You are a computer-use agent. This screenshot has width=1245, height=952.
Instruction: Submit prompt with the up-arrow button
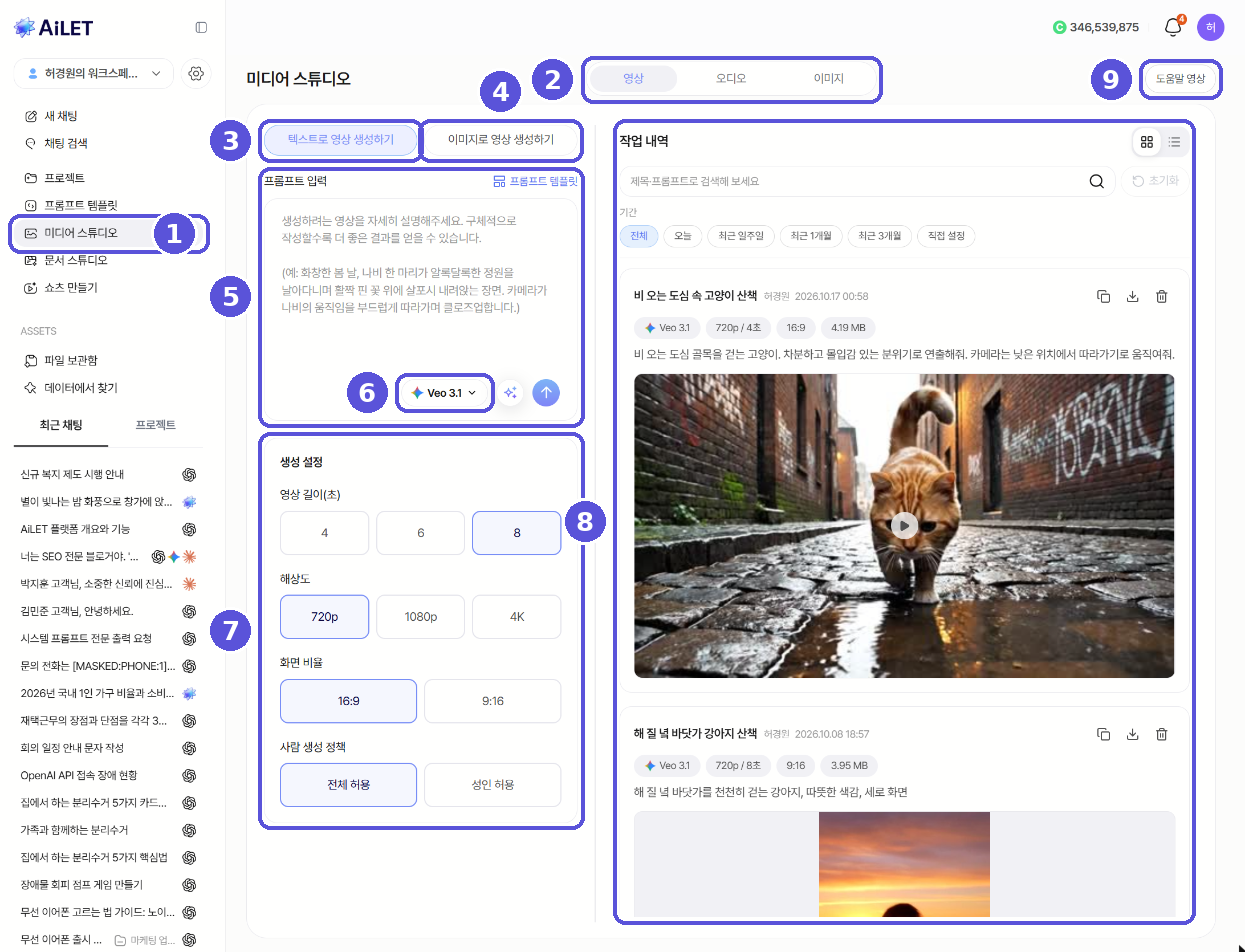pos(546,393)
